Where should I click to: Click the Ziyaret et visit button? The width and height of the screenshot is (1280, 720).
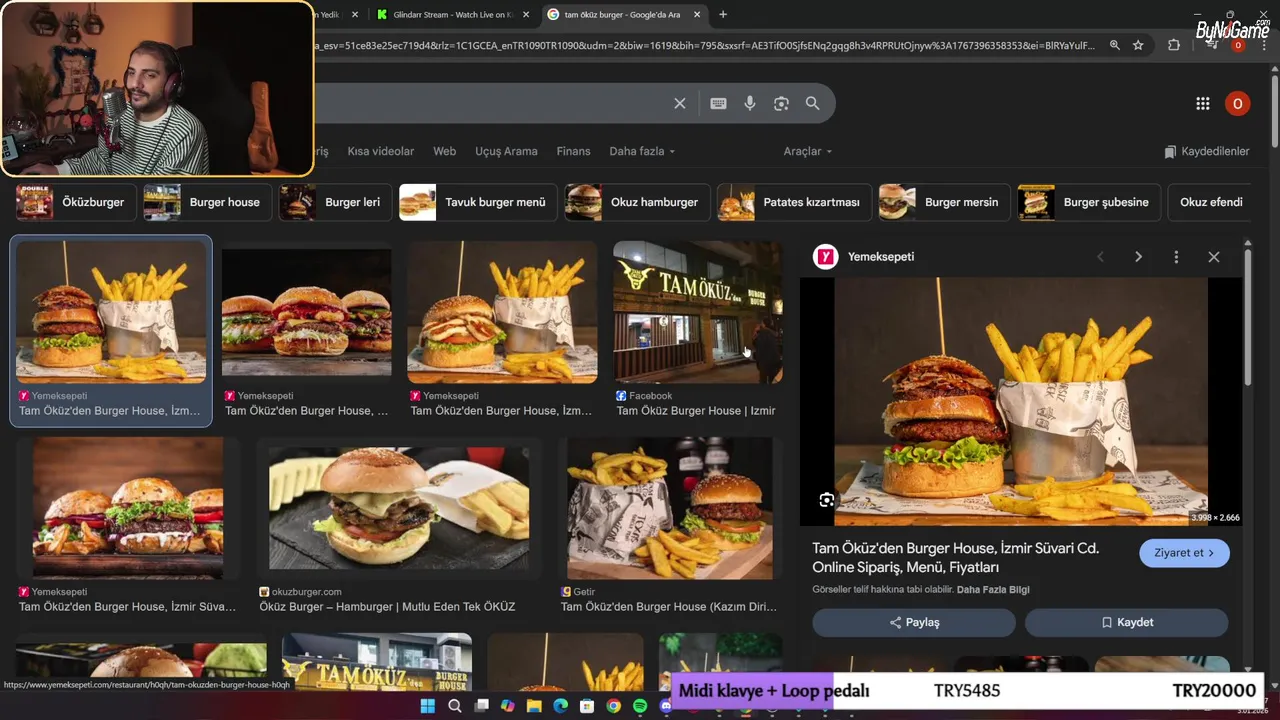coord(1184,553)
